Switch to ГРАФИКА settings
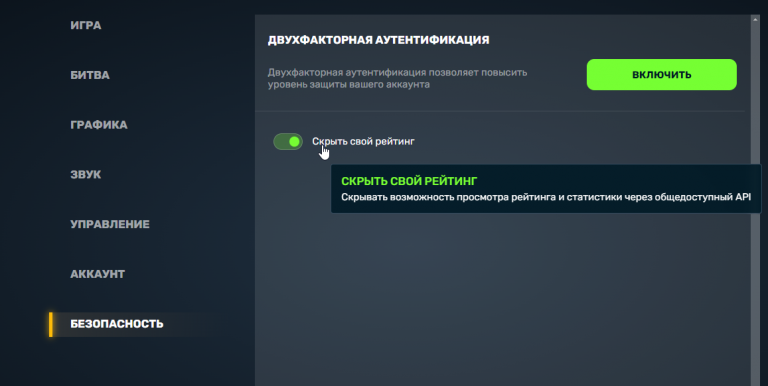 click(99, 125)
